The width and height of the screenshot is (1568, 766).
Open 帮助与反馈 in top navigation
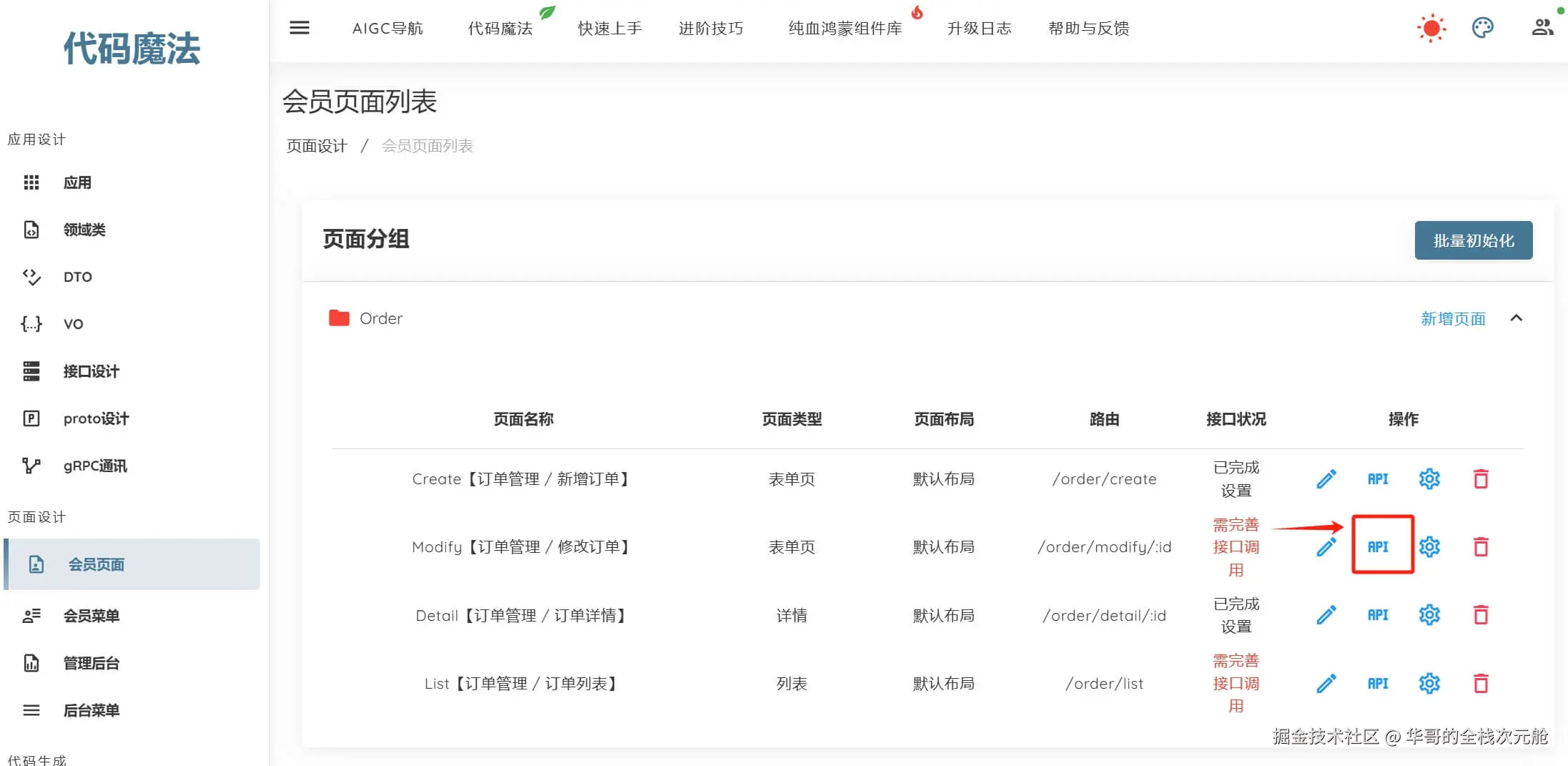(x=1088, y=29)
